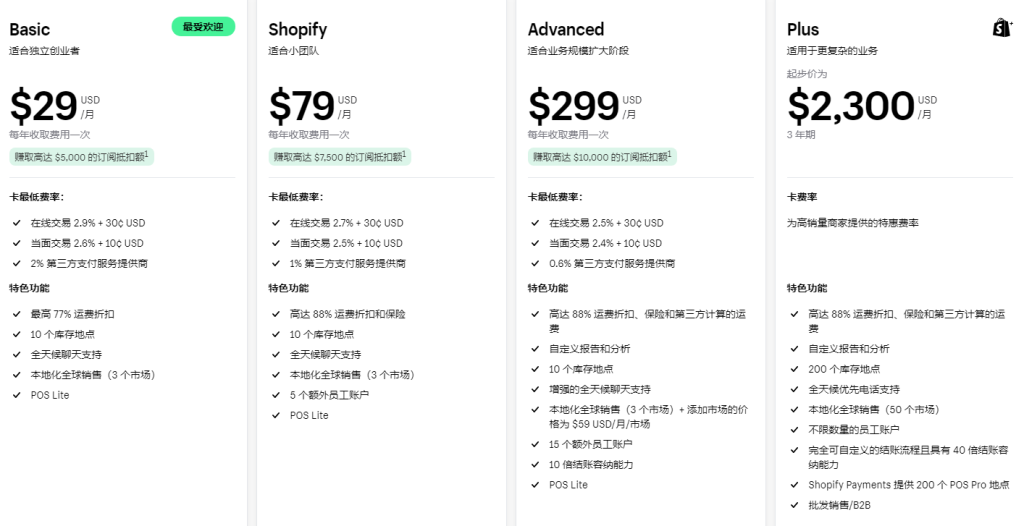Click the $79 Shopify plan price
This screenshot has width=1024, height=526.
point(302,106)
